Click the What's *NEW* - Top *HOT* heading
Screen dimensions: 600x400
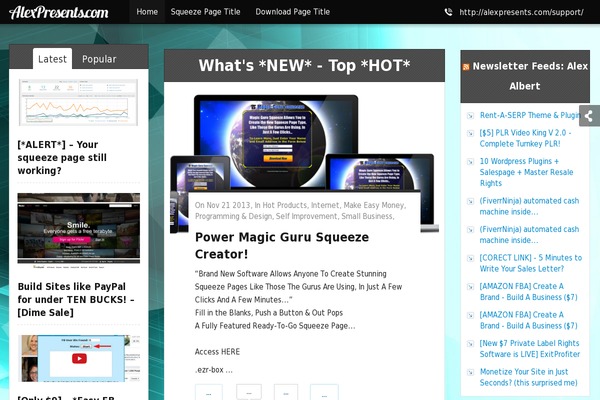[304, 65]
